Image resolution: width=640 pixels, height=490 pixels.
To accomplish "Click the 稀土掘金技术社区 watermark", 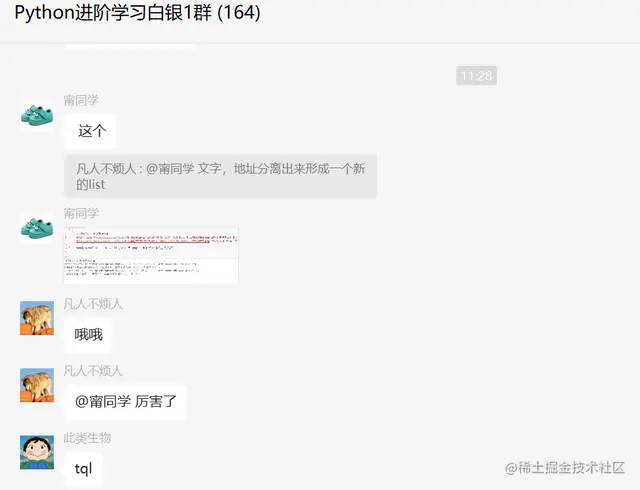I will [x=564, y=468].
